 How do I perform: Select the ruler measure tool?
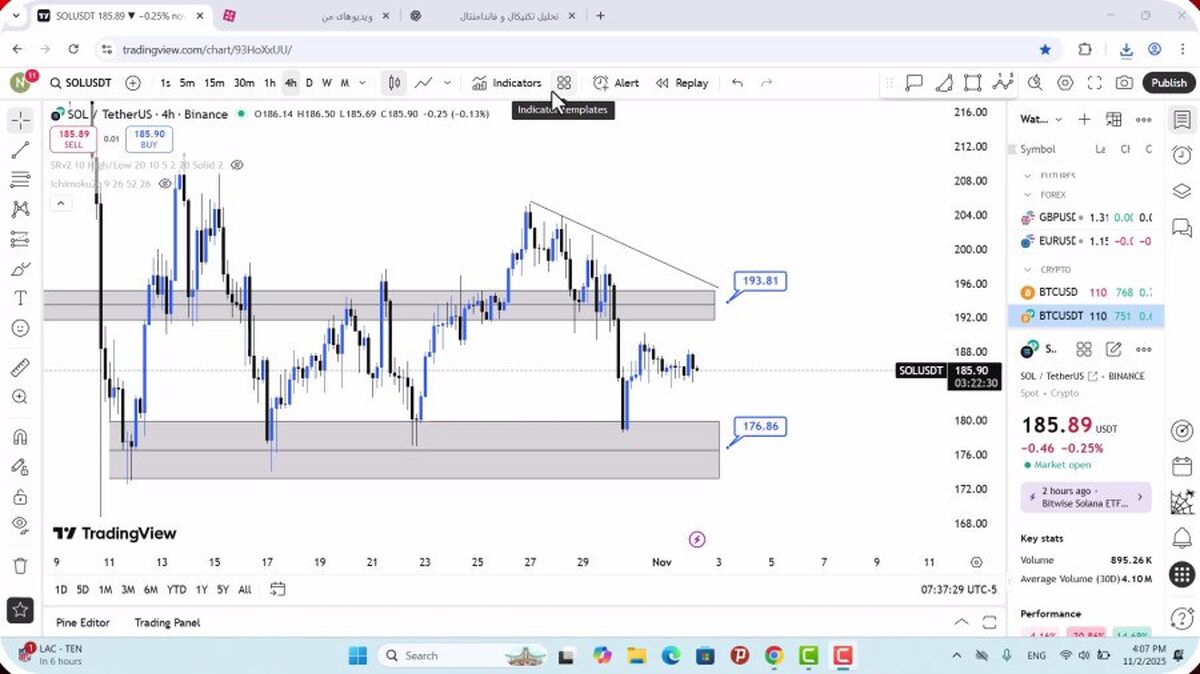[20, 368]
